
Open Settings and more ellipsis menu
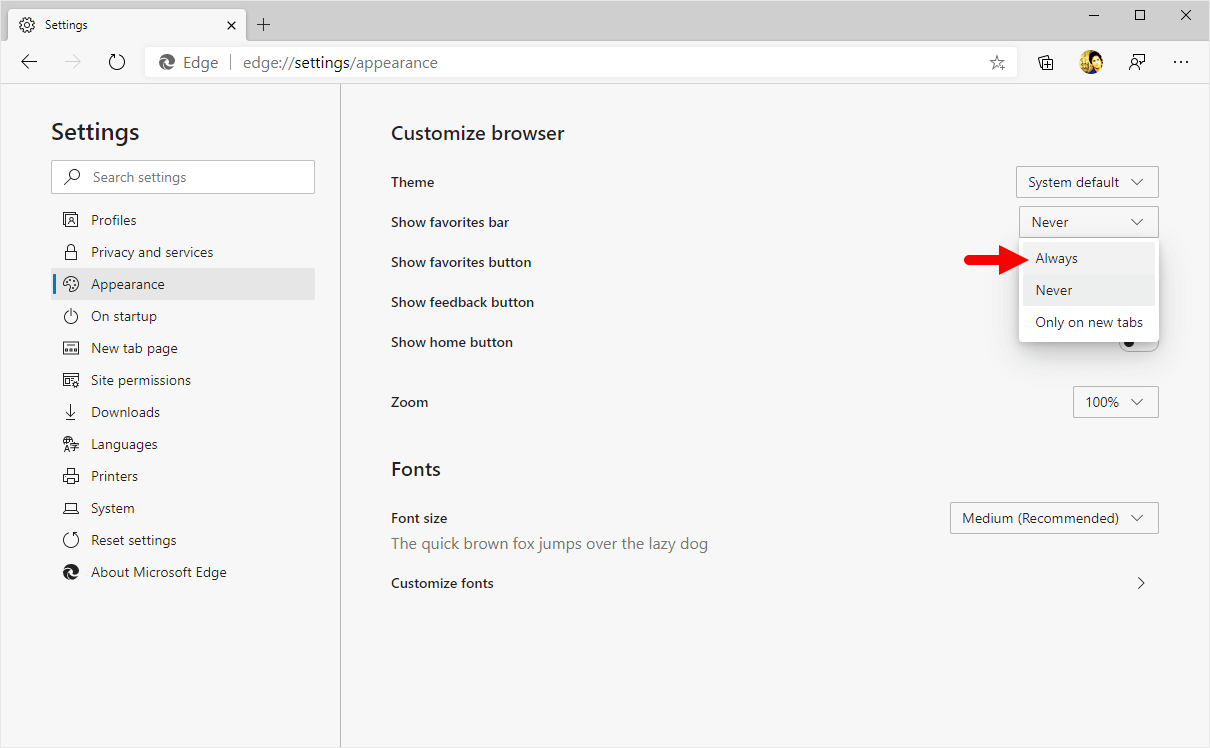[1181, 62]
